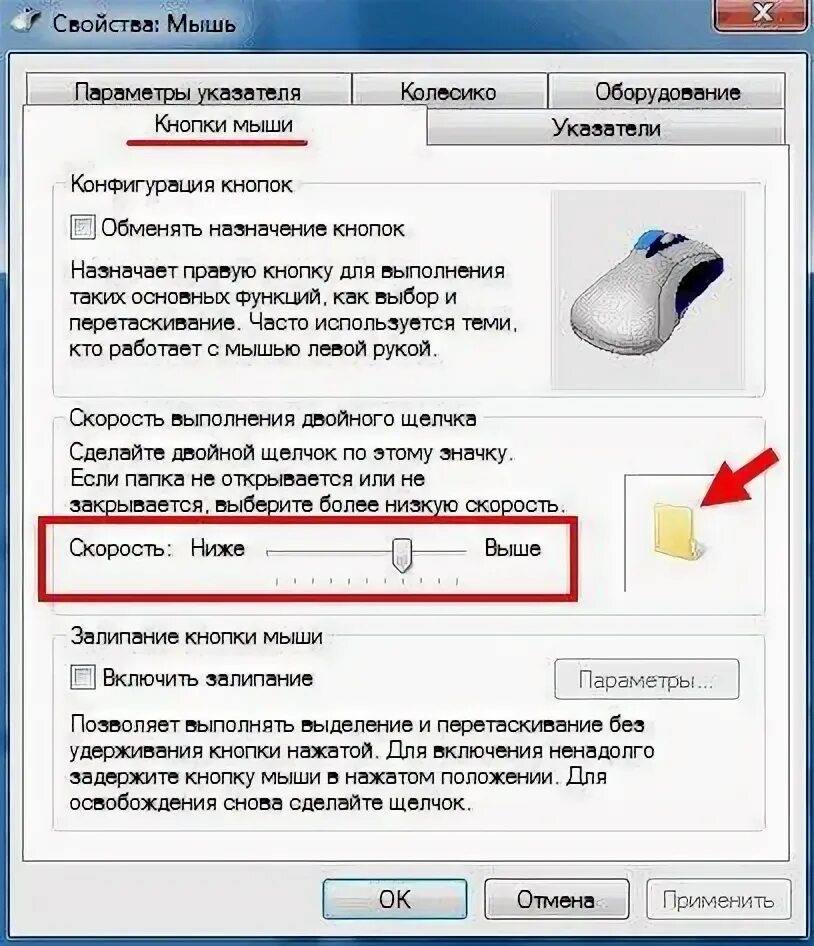Click the mouse illustration in button configuration
Image resolution: width=814 pixels, height=946 pixels.
647,290
